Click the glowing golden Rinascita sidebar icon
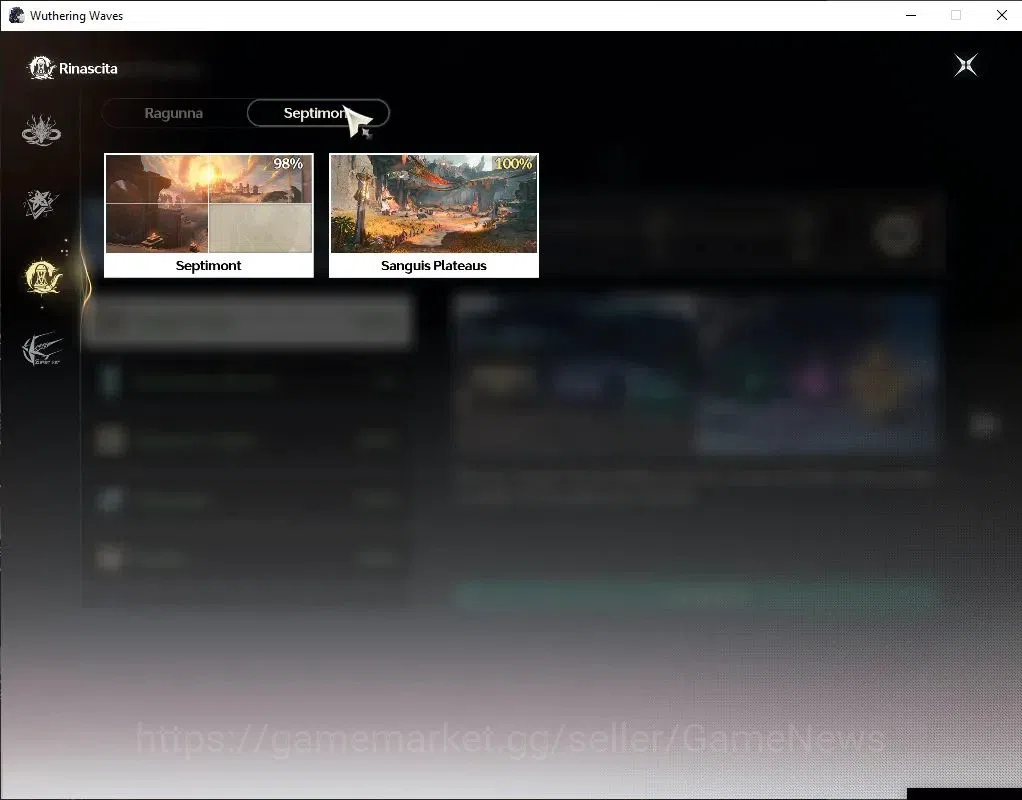Image resolution: width=1022 pixels, height=800 pixels. coord(42,276)
